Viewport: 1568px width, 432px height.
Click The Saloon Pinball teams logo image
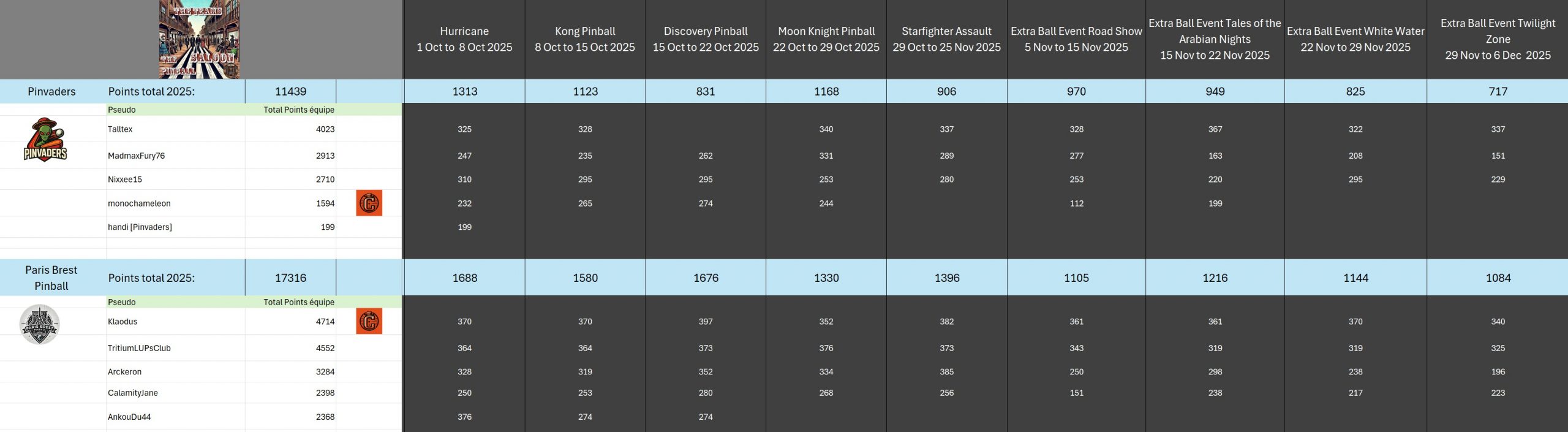click(x=199, y=39)
